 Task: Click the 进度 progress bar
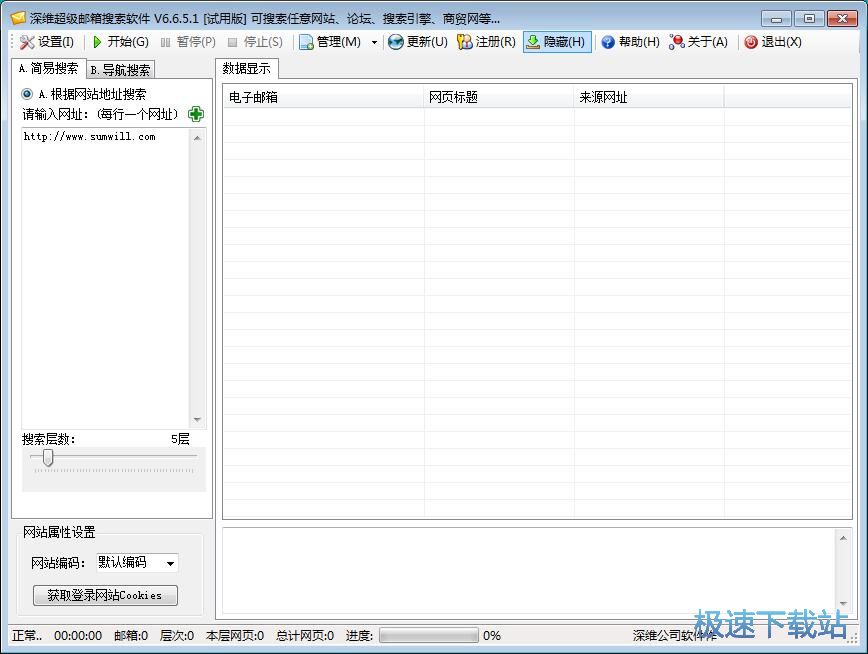coord(429,635)
